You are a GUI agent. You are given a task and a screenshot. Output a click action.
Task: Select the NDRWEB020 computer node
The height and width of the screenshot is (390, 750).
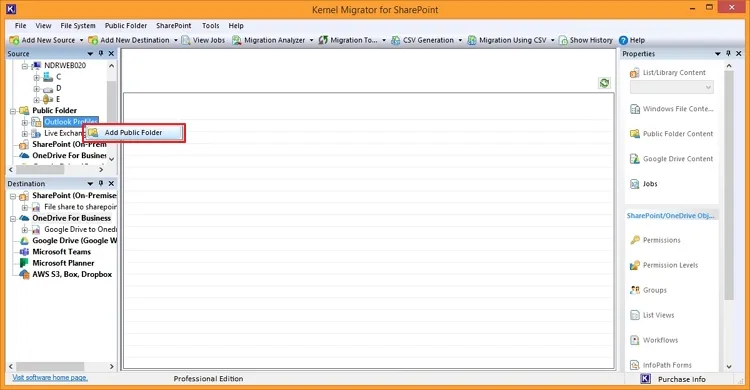pyautogui.click(x=65, y=66)
